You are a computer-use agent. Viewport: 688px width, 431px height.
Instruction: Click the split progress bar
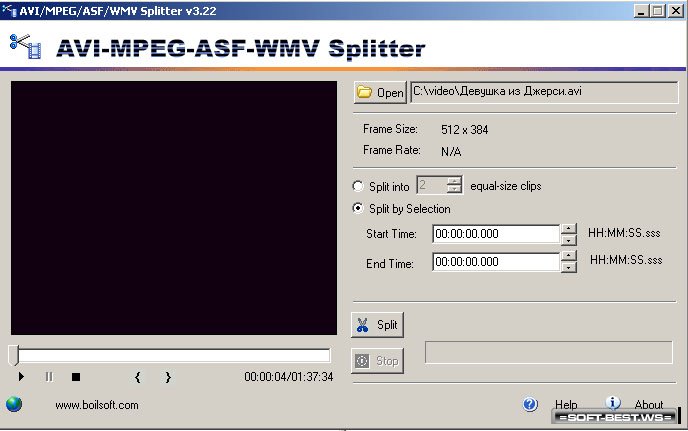coord(548,352)
